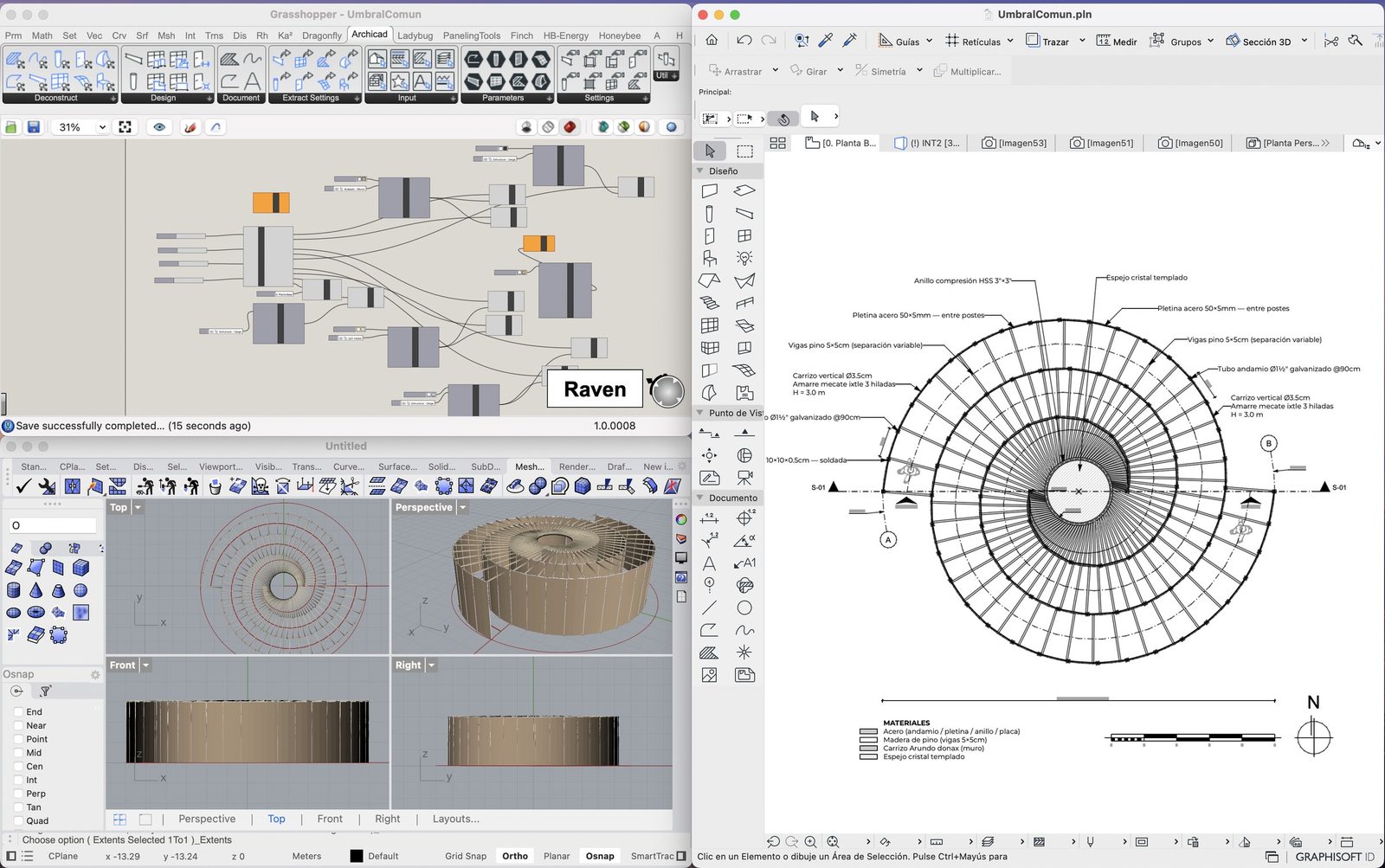
Task: Enable the Int osnap checkbox
Action: click(x=18, y=781)
